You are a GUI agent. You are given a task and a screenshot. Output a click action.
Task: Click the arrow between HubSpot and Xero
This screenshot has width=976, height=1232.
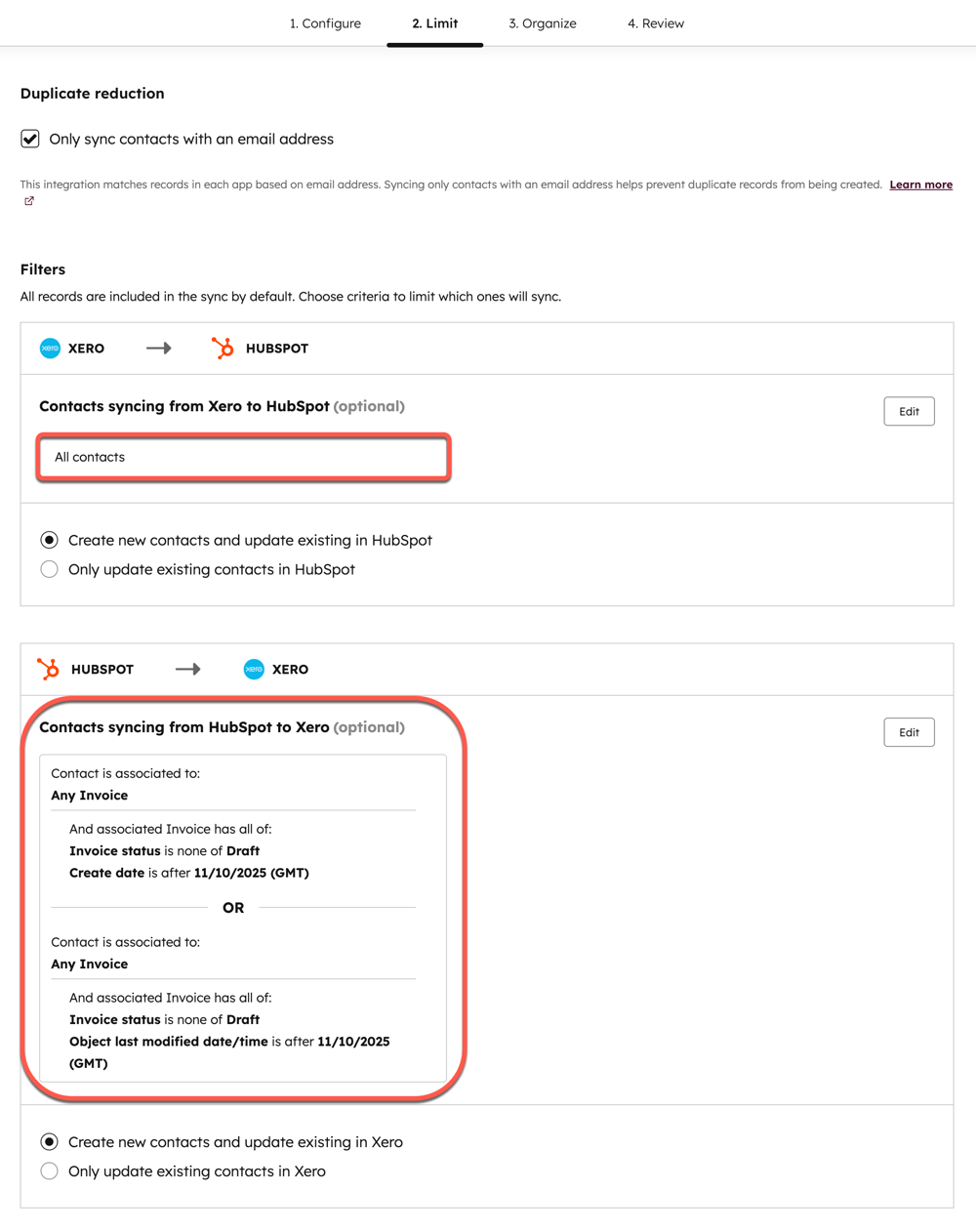(187, 669)
